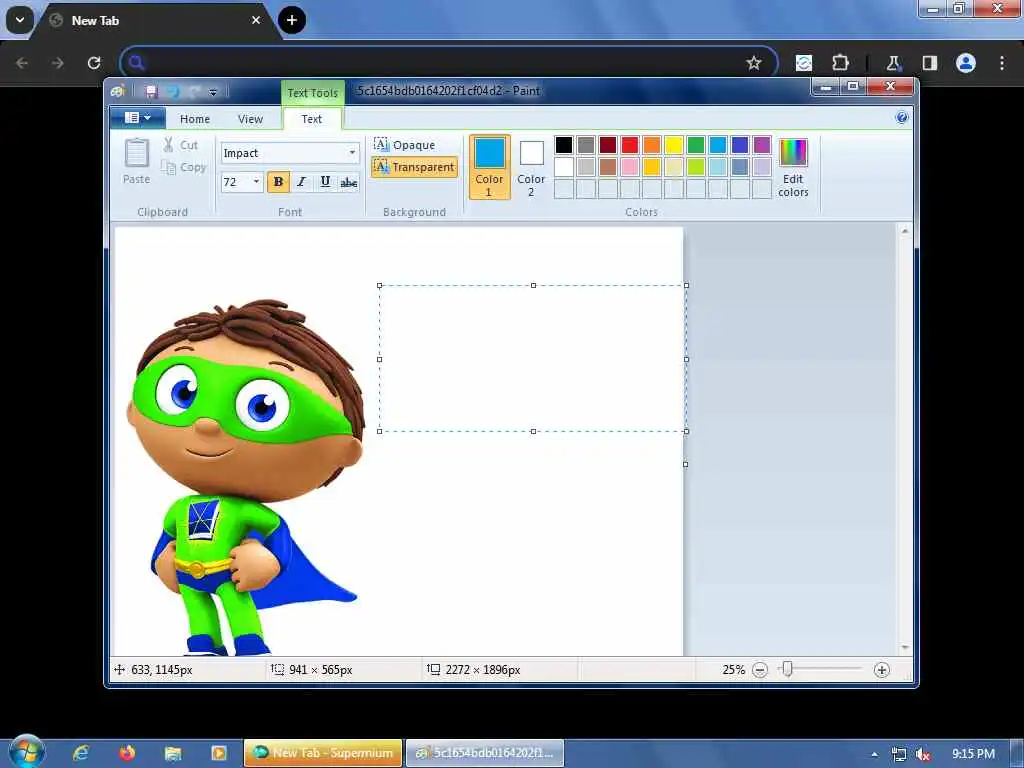
Task: Select the Color 1 button
Action: pyautogui.click(x=489, y=167)
